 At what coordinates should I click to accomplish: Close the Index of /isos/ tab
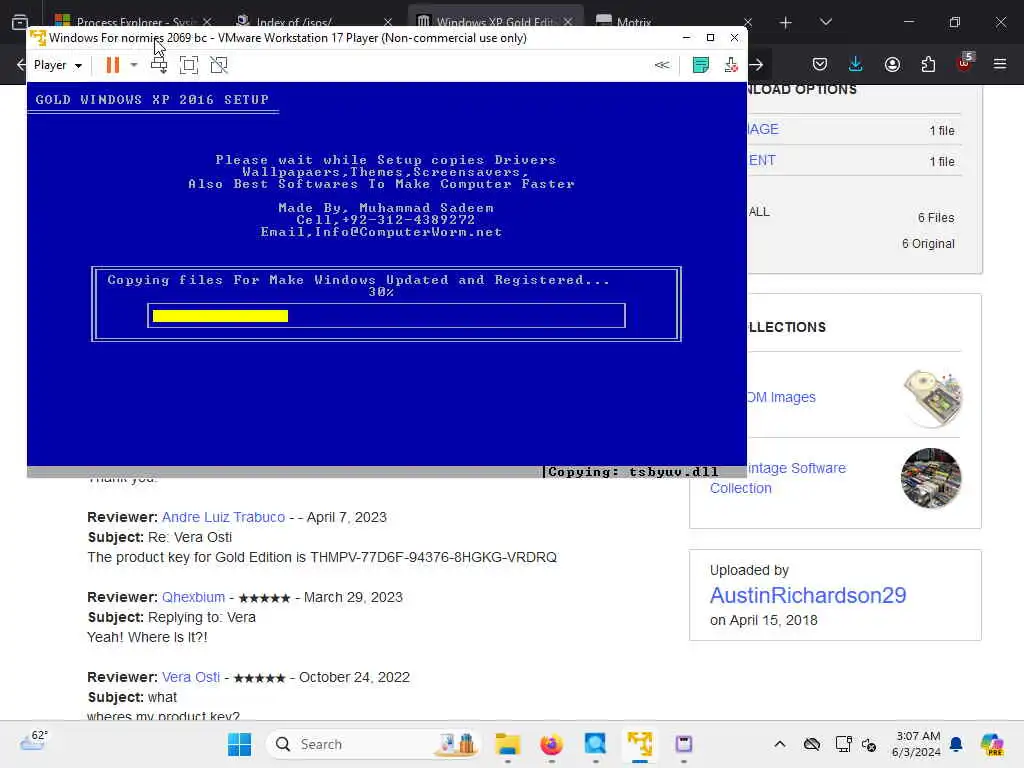(x=388, y=22)
